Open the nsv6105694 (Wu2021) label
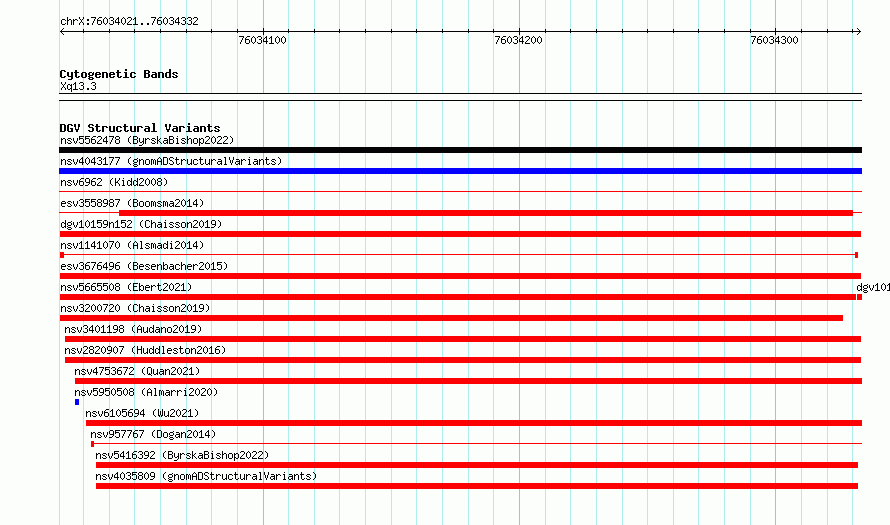Image resolution: width=890 pixels, height=525 pixels. [142, 413]
